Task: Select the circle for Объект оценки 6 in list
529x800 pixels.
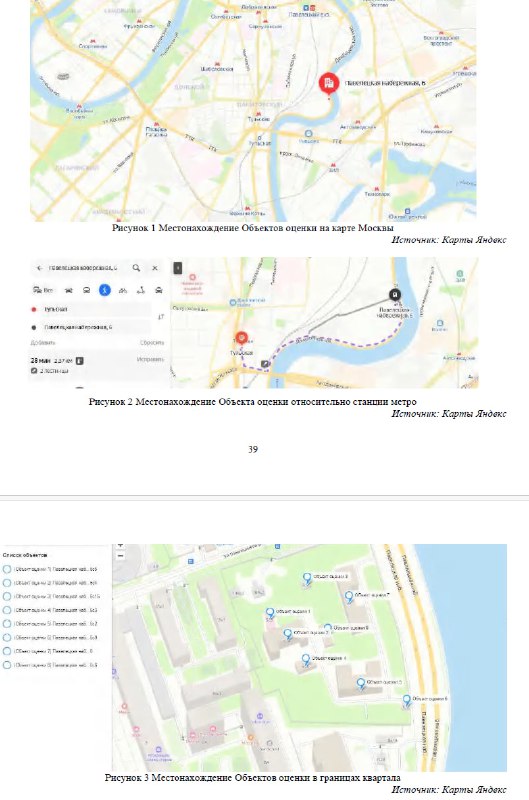Action: coord(7,638)
